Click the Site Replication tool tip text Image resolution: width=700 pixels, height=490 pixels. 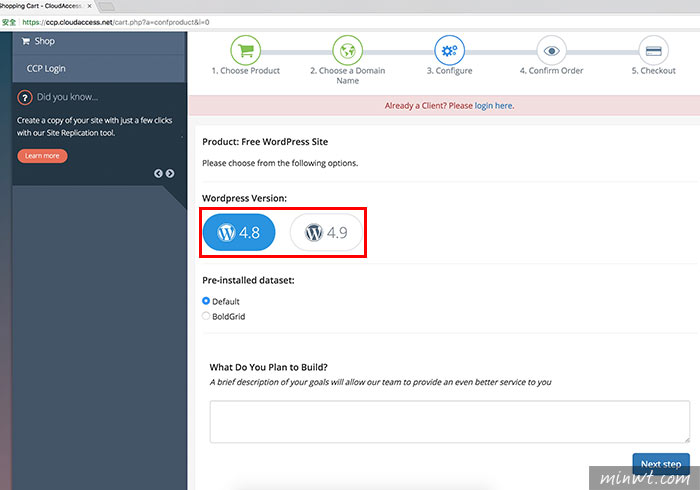94,127
